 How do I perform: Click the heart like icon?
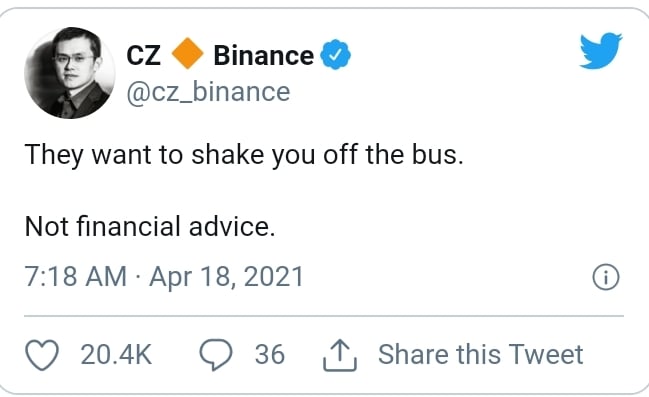[x=42, y=355]
